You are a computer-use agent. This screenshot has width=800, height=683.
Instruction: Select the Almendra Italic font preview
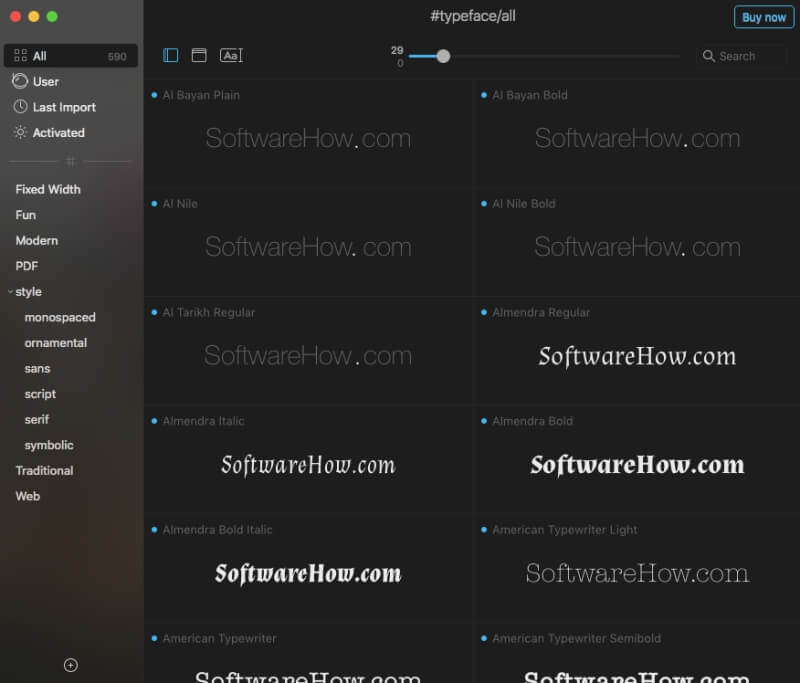[308, 465]
